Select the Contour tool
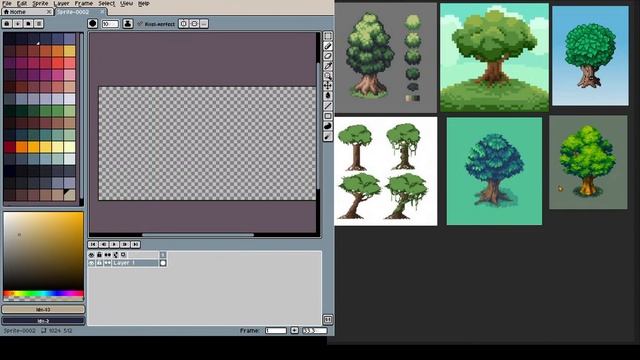Image resolution: width=640 pixels, height=360 pixels. (328, 126)
